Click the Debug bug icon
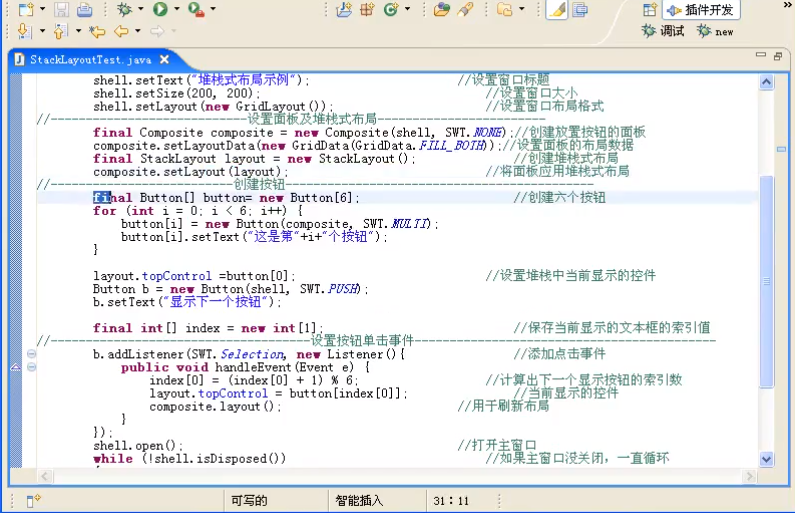Screen dimensions: 795x513 [x=124, y=9]
